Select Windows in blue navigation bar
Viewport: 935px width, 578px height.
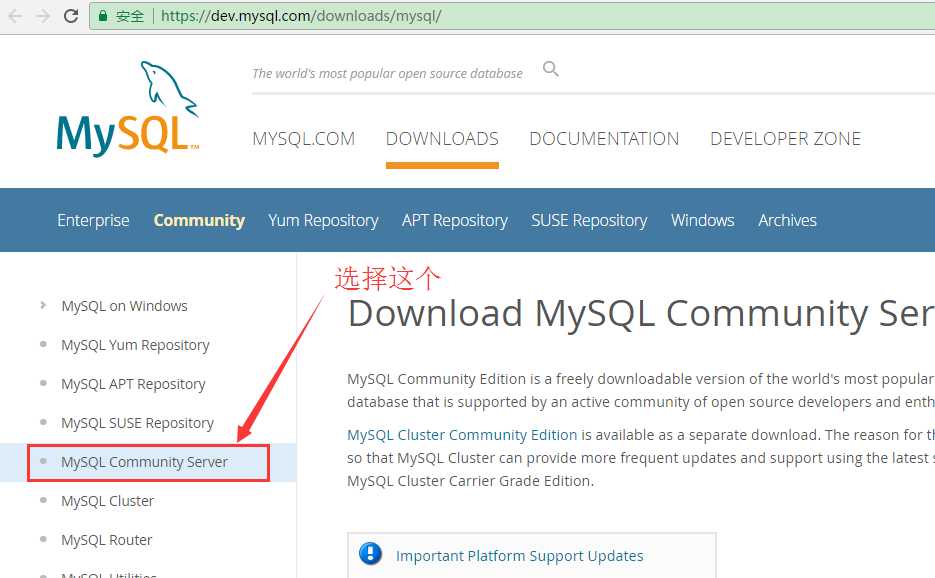click(702, 220)
